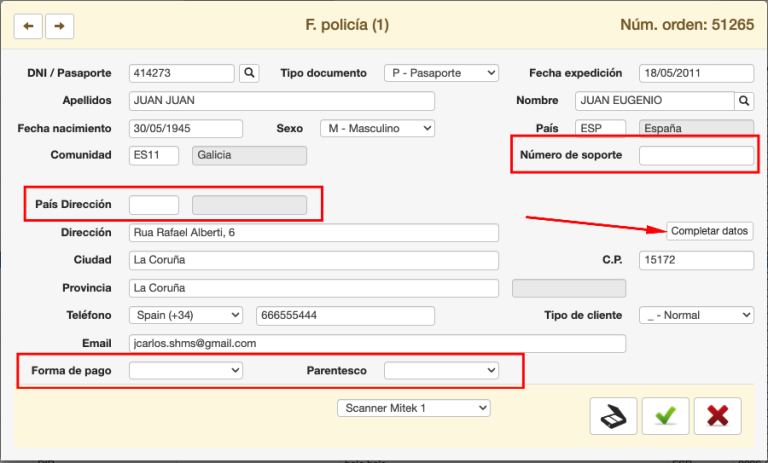This screenshot has width=768, height=463.
Task: Click the search icon beside Nombre field
Action: (x=743, y=101)
